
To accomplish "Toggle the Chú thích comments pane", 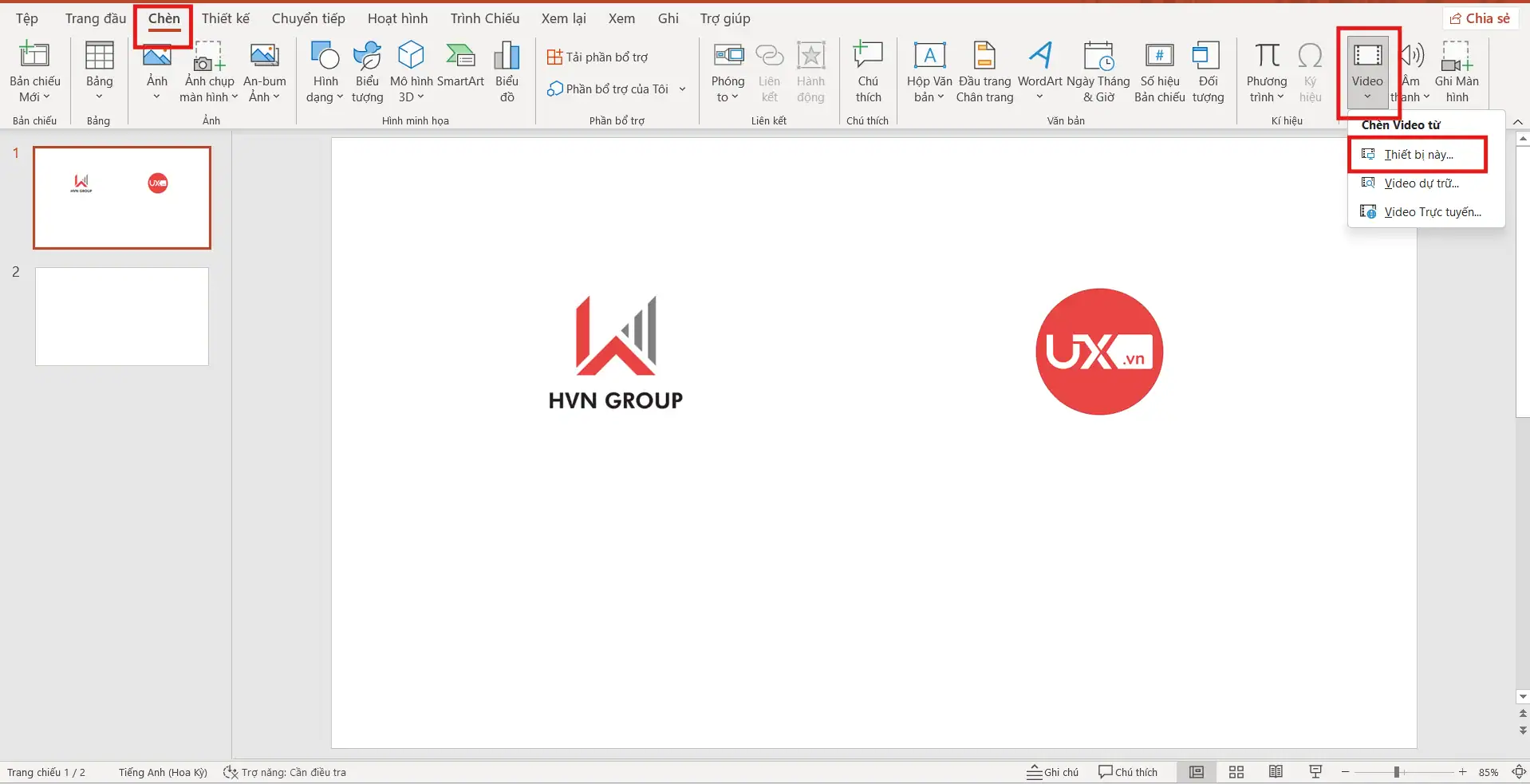I will (x=1127, y=771).
